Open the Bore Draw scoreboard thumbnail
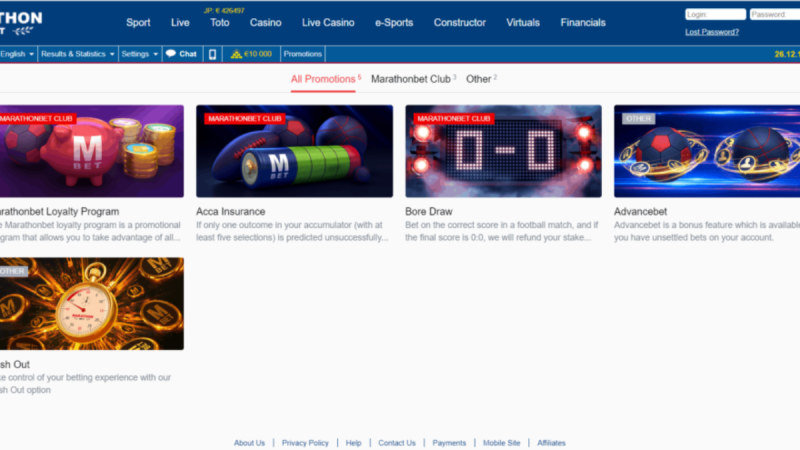The height and width of the screenshot is (450, 800). [x=504, y=151]
